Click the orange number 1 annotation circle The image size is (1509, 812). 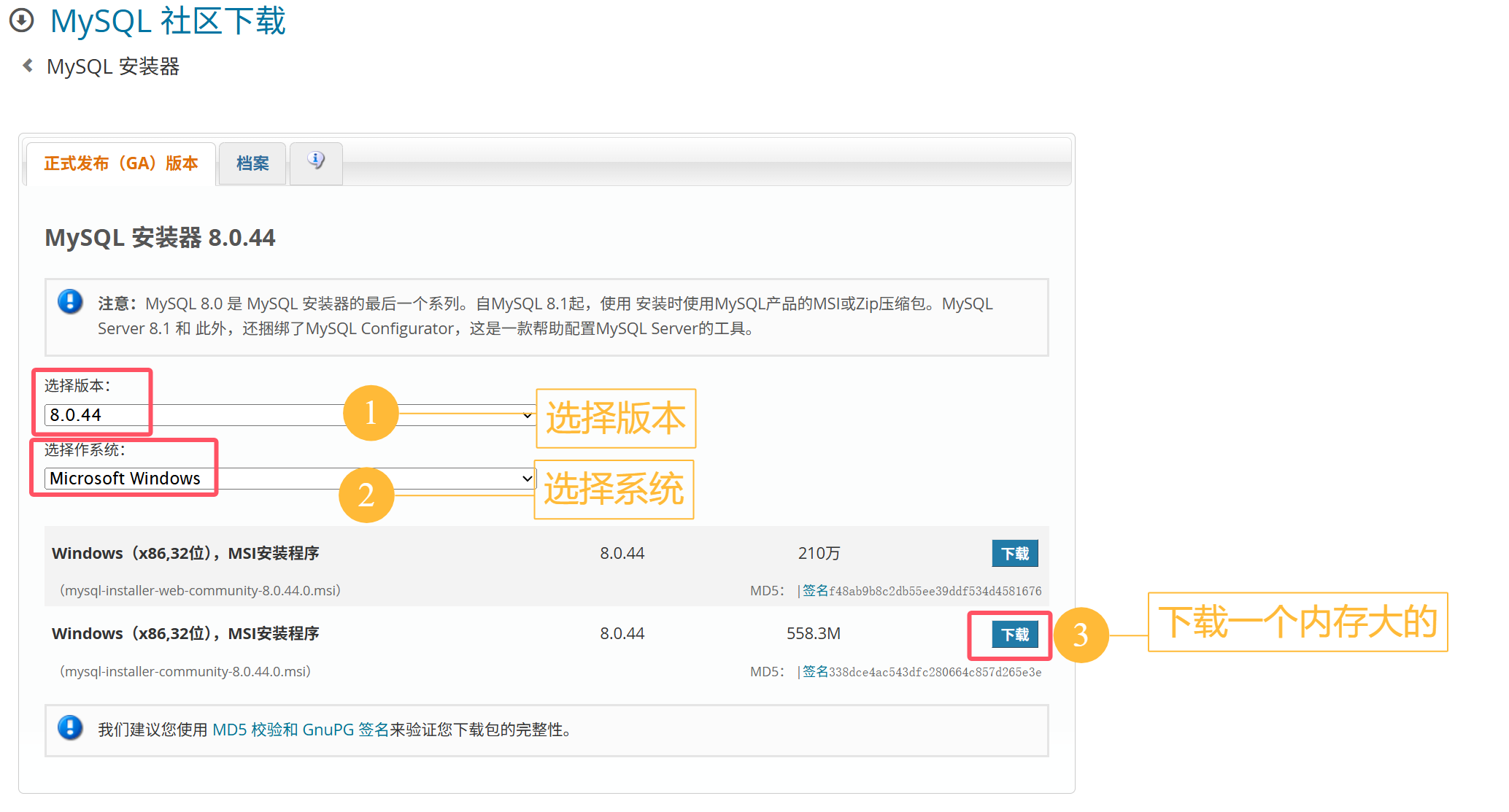pyautogui.click(x=371, y=413)
